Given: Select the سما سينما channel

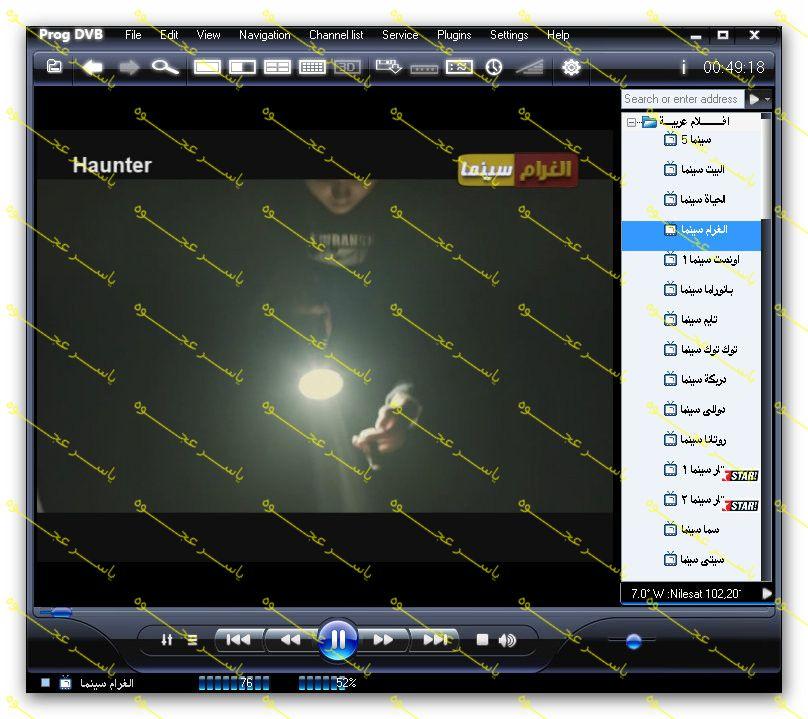Looking at the screenshot, I should pyautogui.click(x=691, y=530).
